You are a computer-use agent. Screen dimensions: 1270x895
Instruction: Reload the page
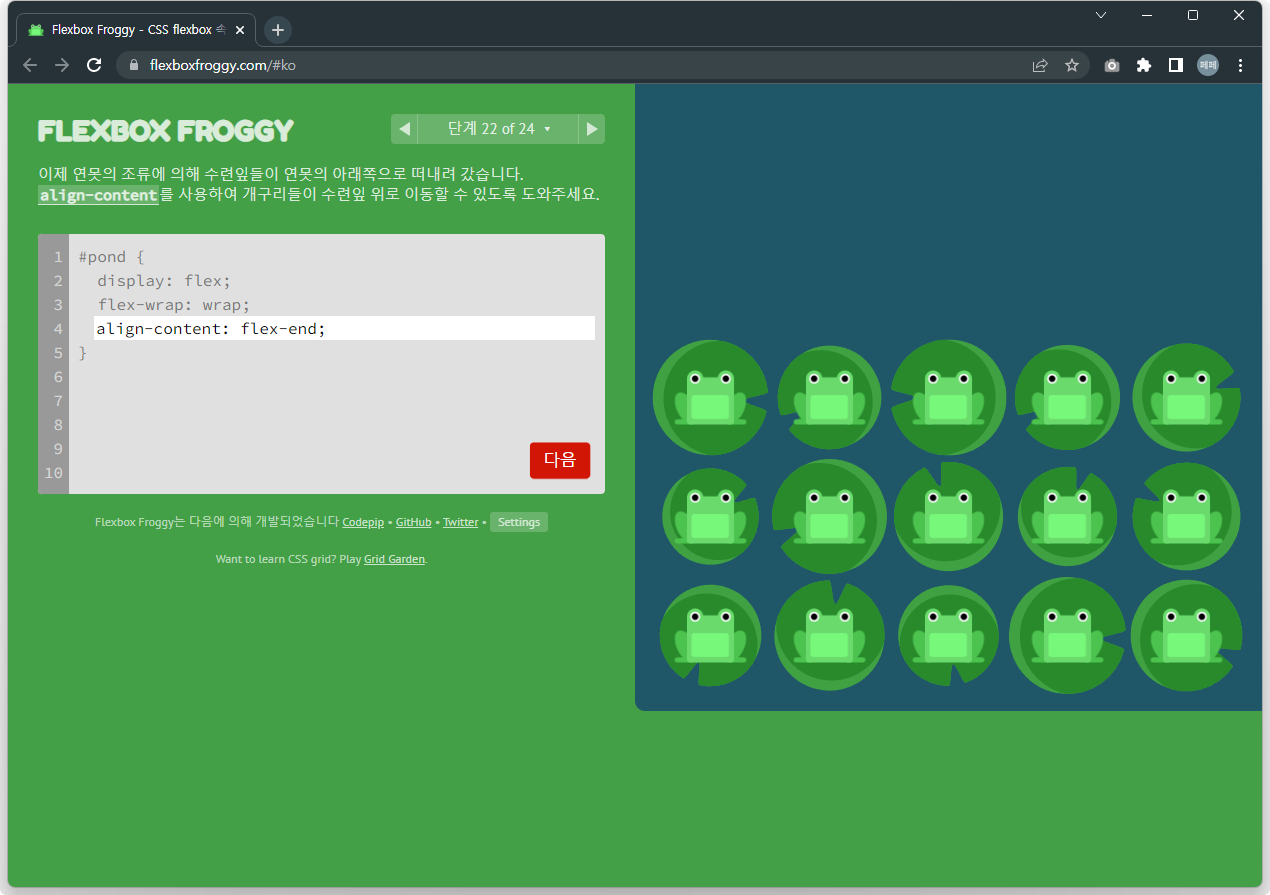94,65
